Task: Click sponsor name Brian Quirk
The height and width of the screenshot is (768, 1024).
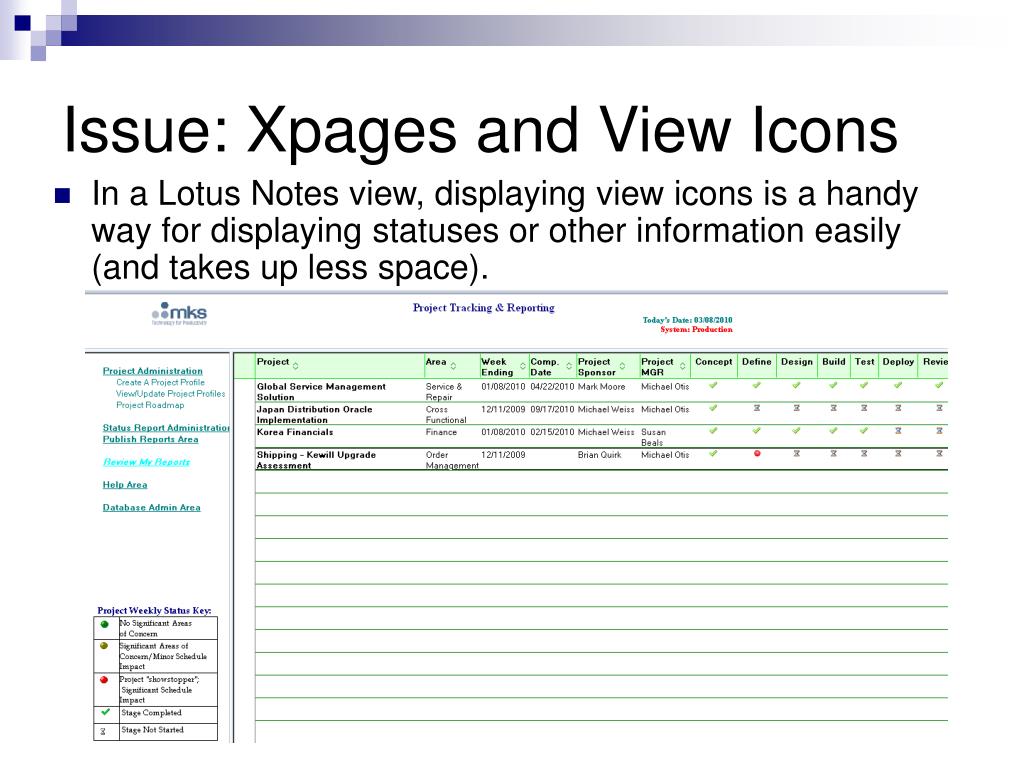Action: [600, 455]
